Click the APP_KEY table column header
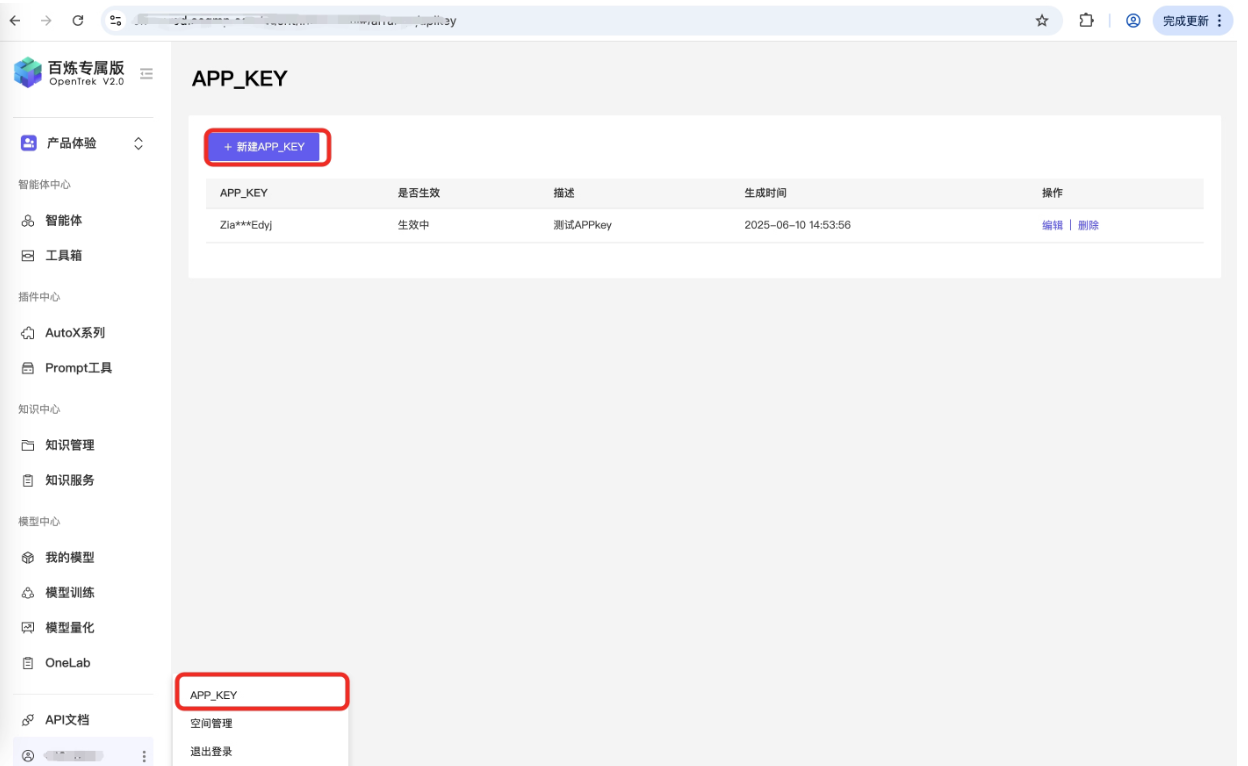Screen dimensions: 1248x766 [x=244, y=193]
